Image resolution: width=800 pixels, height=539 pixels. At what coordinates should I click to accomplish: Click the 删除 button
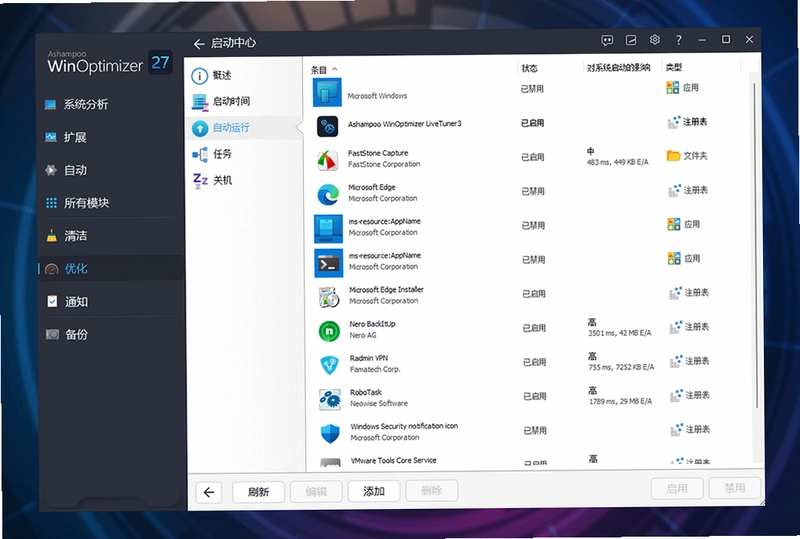[432, 491]
